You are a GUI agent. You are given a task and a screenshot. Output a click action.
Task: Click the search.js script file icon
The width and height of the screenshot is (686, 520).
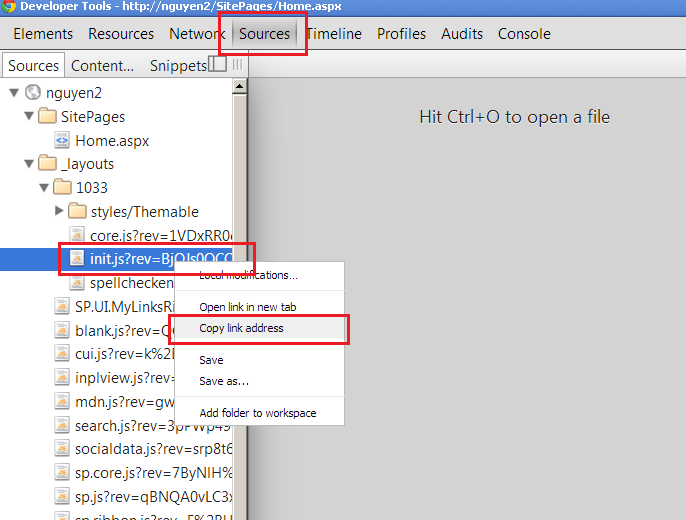63,426
